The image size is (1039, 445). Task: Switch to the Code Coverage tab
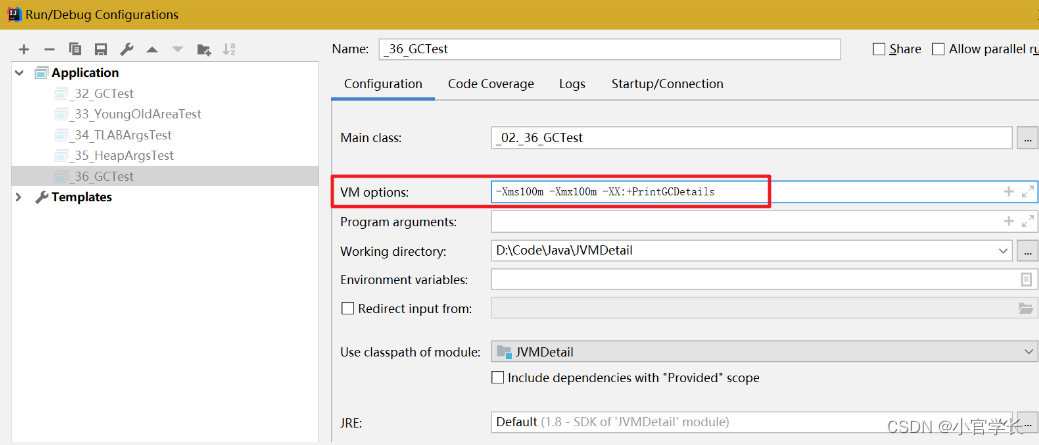(490, 84)
